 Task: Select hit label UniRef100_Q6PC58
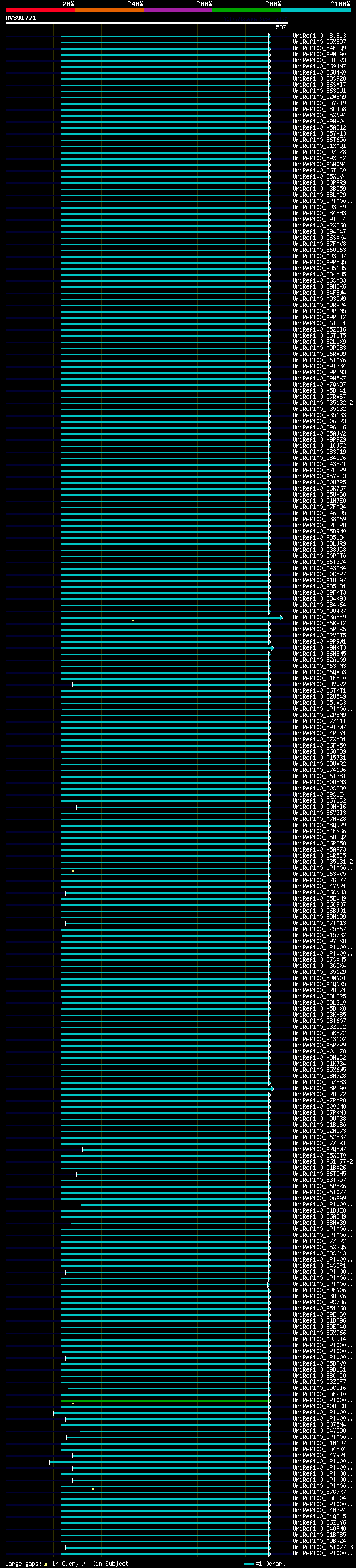click(x=319, y=844)
